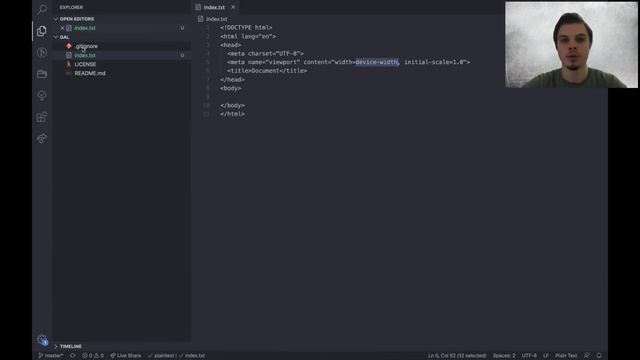The image size is (640, 360).
Task: Open the Explorer view icon
Action: click(x=42, y=31)
